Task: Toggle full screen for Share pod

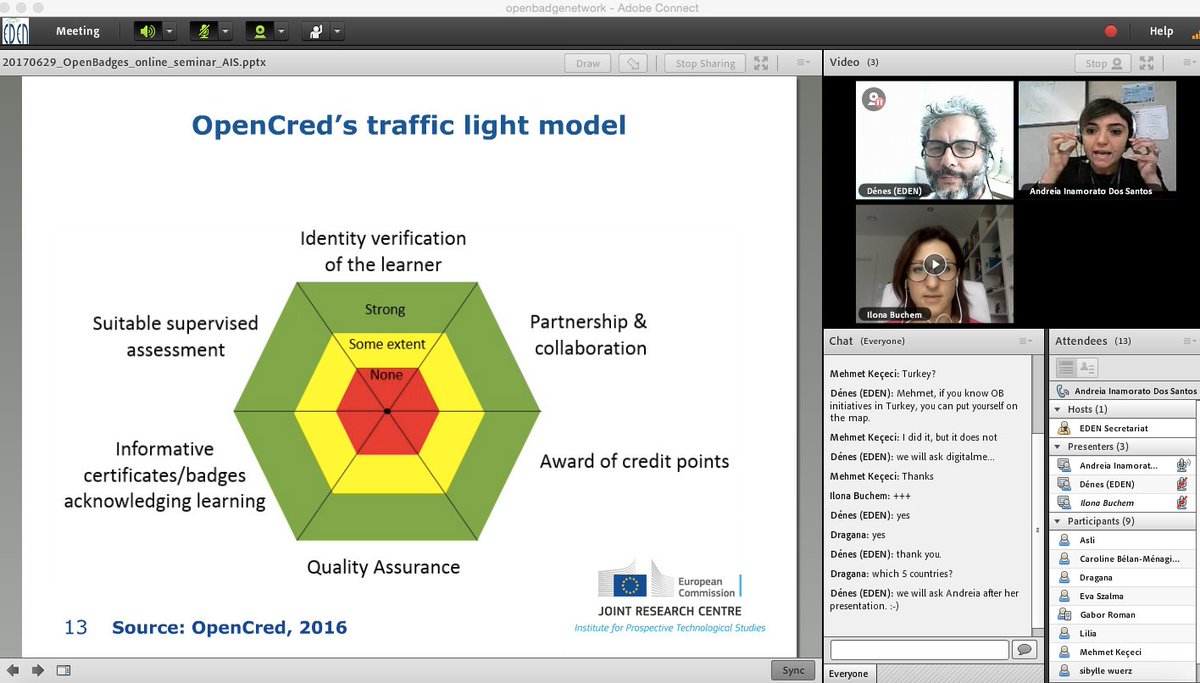Action: (762, 63)
